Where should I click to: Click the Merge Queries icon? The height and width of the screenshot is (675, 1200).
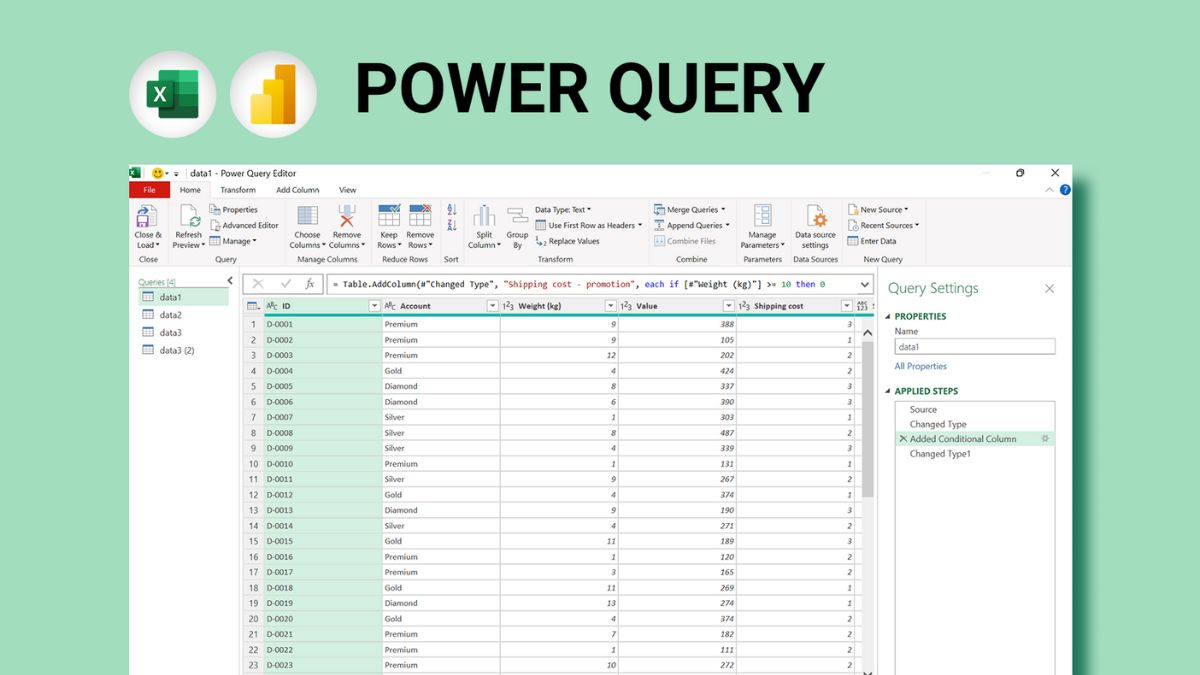[690, 209]
